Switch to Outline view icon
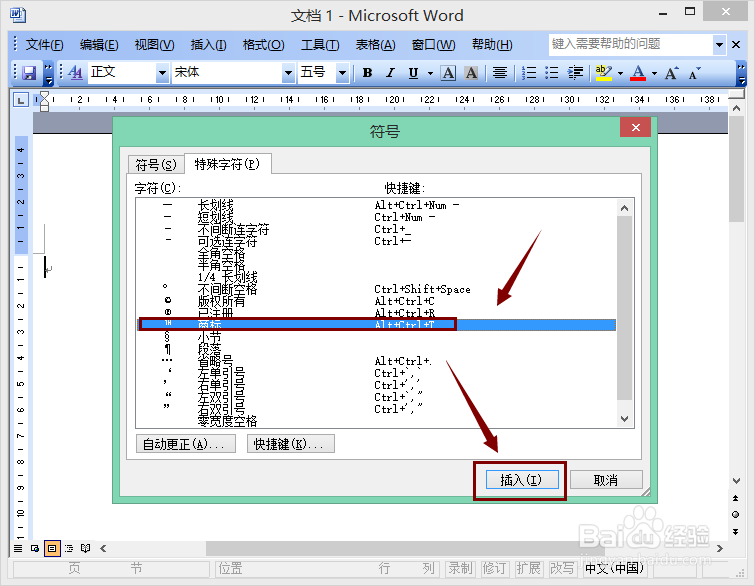The image size is (755, 586). (x=69, y=548)
